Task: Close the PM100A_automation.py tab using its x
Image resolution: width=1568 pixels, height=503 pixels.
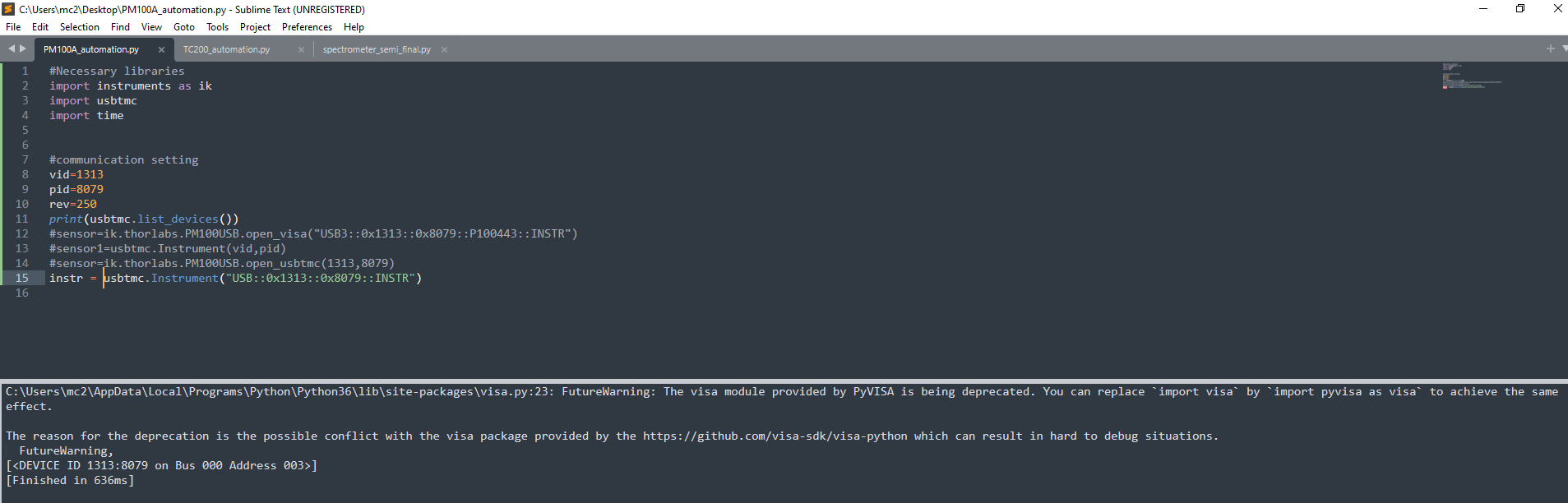Action: pos(162,49)
